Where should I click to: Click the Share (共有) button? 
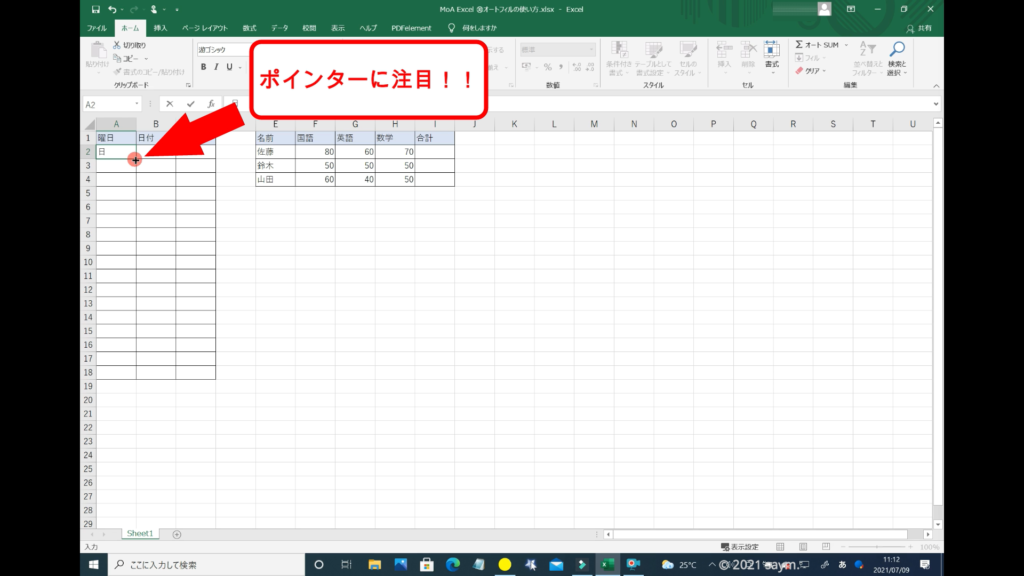pyautogui.click(x=916, y=28)
